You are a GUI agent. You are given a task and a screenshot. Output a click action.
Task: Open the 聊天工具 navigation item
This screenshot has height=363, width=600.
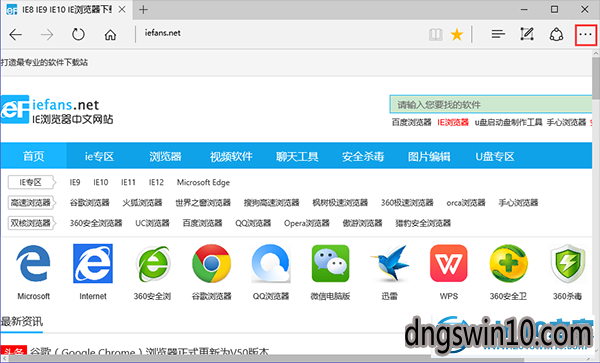tap(297, 156)
